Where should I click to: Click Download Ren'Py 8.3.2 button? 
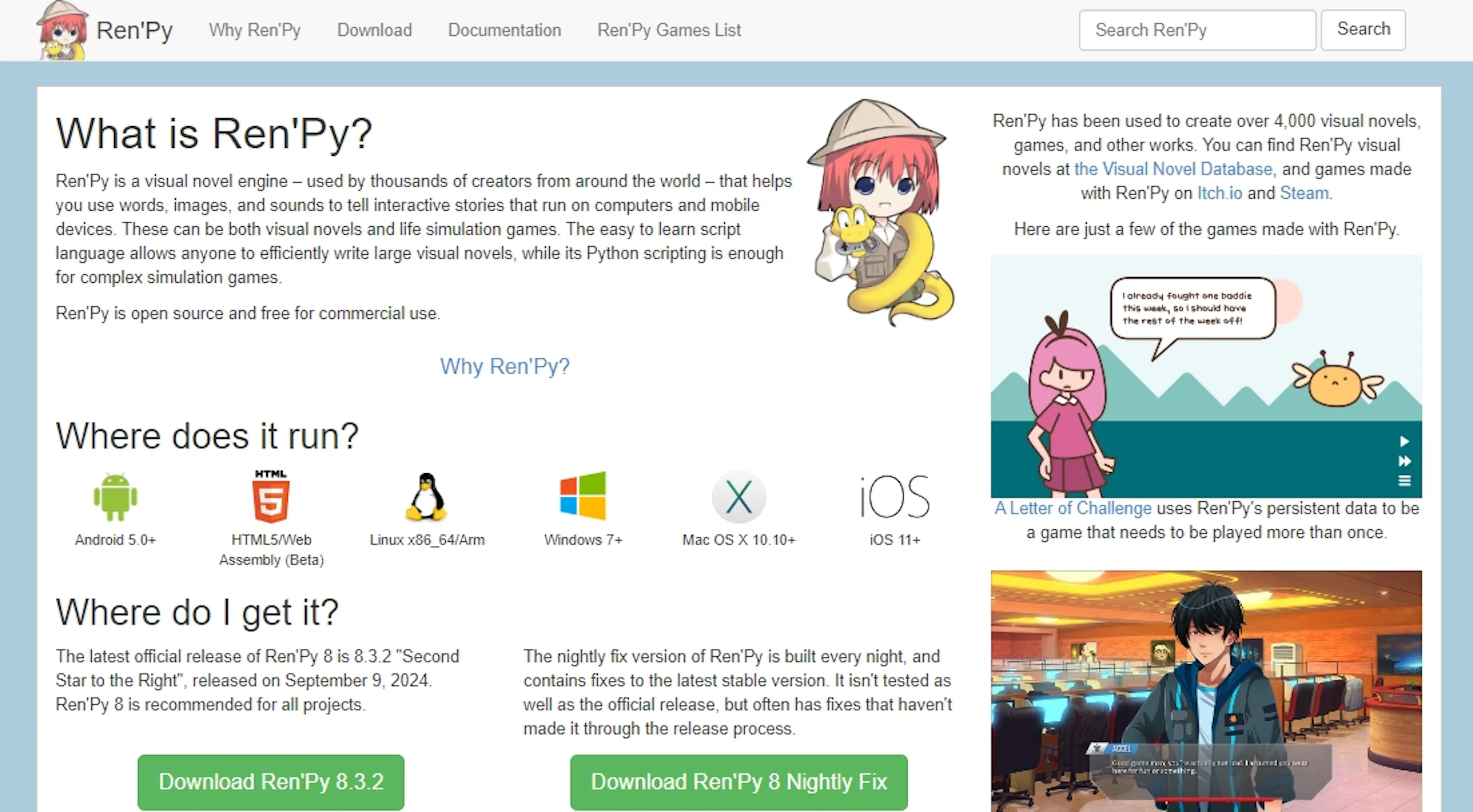[x=271, y=782]
